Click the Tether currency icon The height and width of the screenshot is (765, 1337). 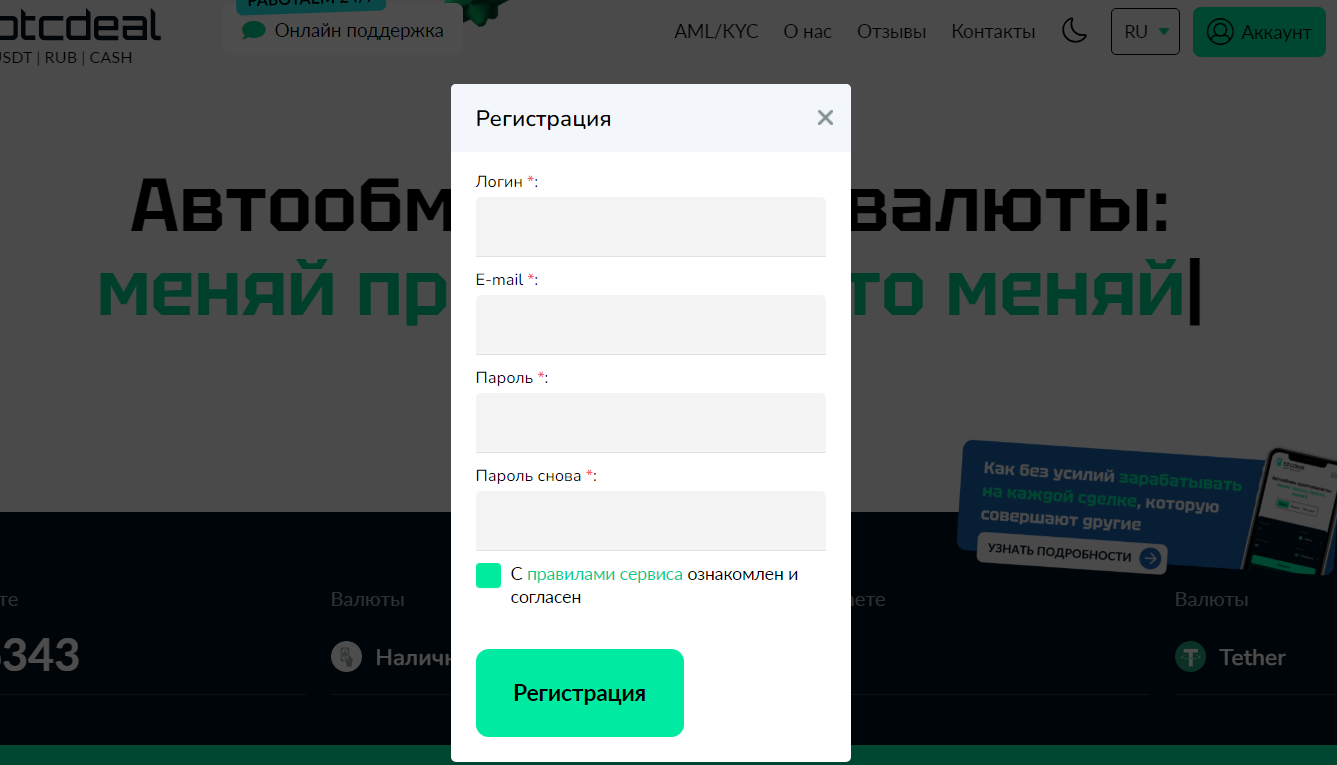coord(1190,657)
